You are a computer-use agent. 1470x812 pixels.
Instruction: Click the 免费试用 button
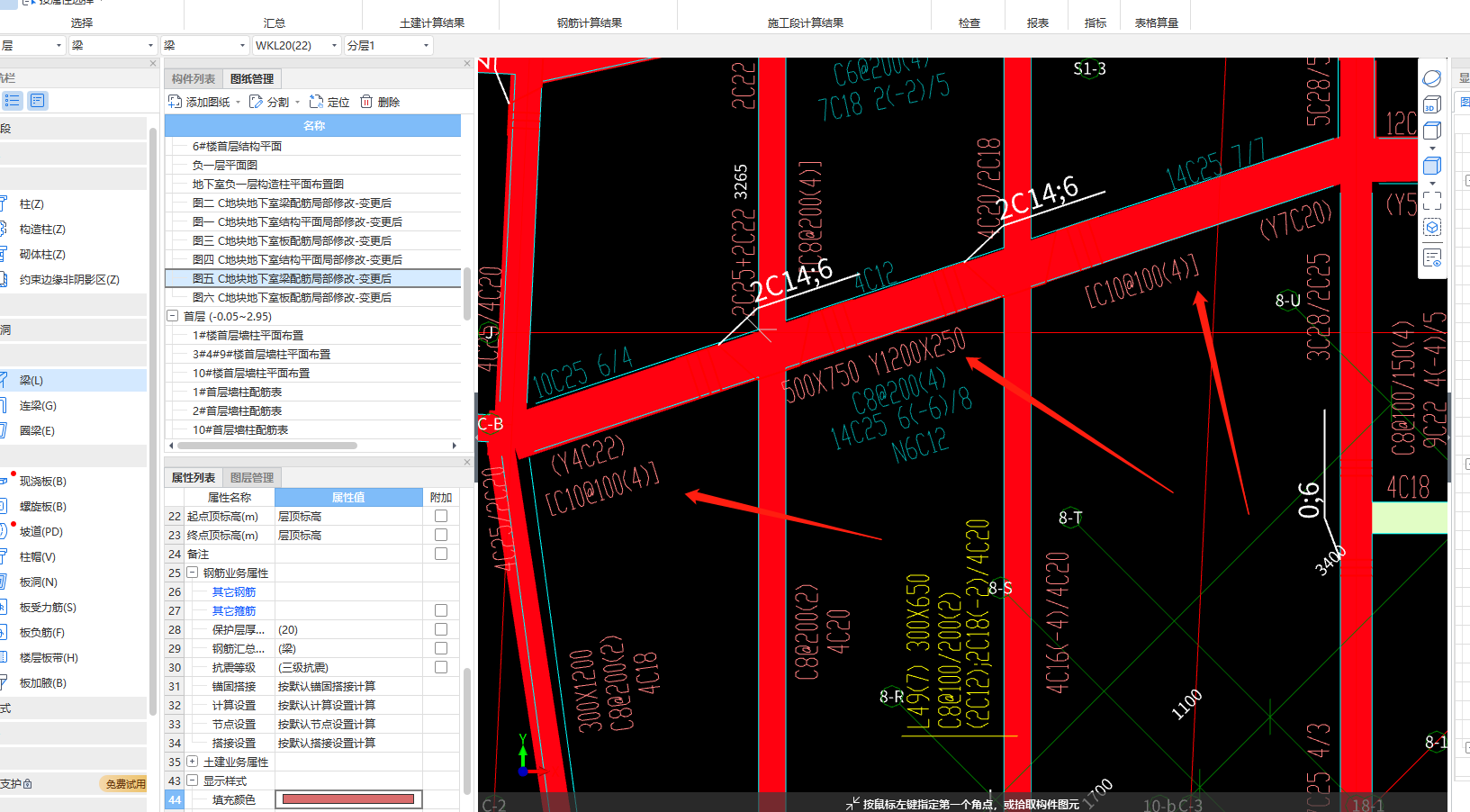[x=124, y=784]
